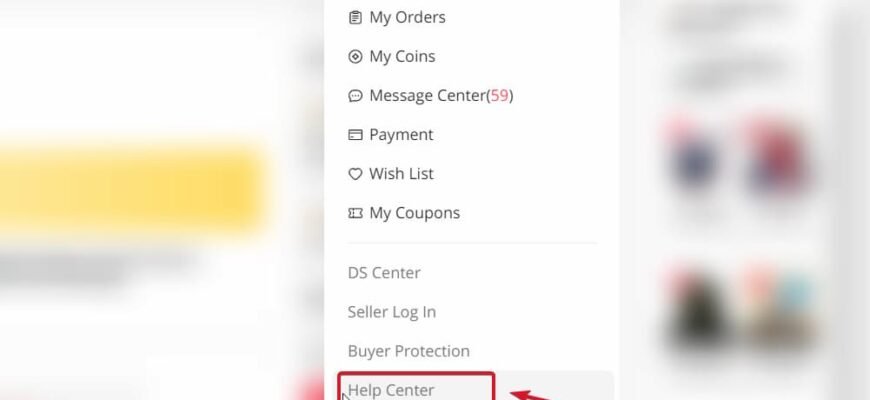The width and height of the screenshot is (870, 400).
Task: Click the credit card icon beside Payment
Action: pos(355,135)
